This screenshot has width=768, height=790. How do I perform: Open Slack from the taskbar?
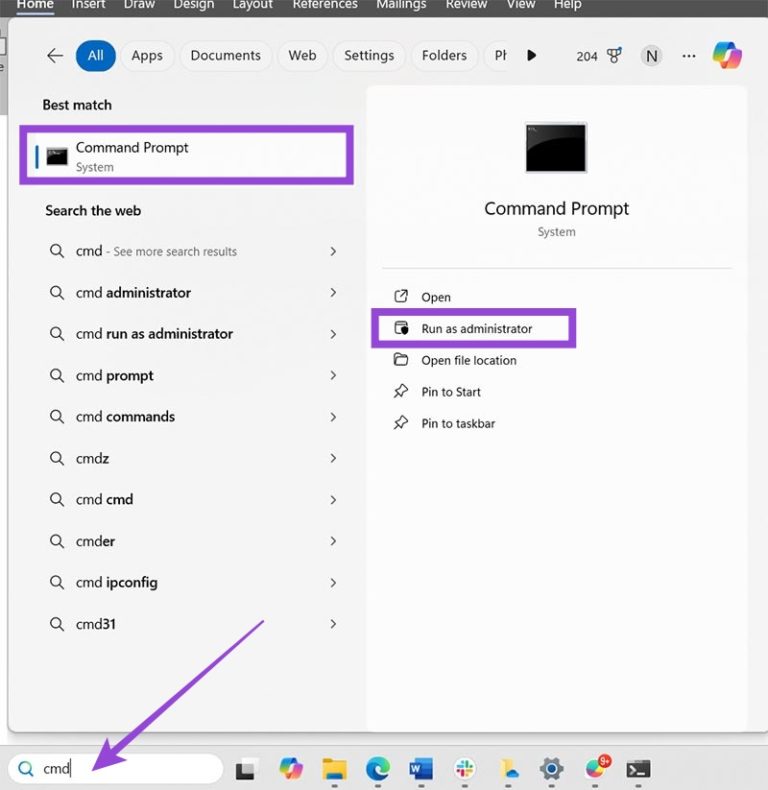tap(465, 769)
